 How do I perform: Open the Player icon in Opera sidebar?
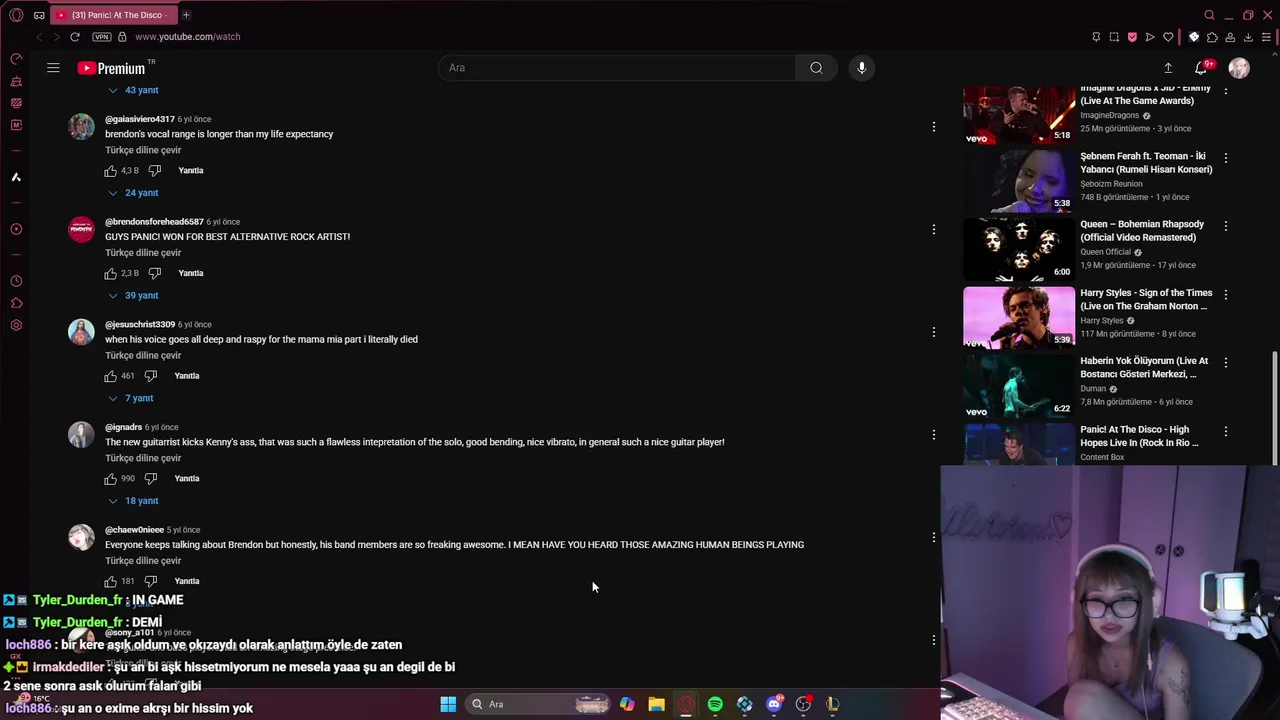pos(16,229)
